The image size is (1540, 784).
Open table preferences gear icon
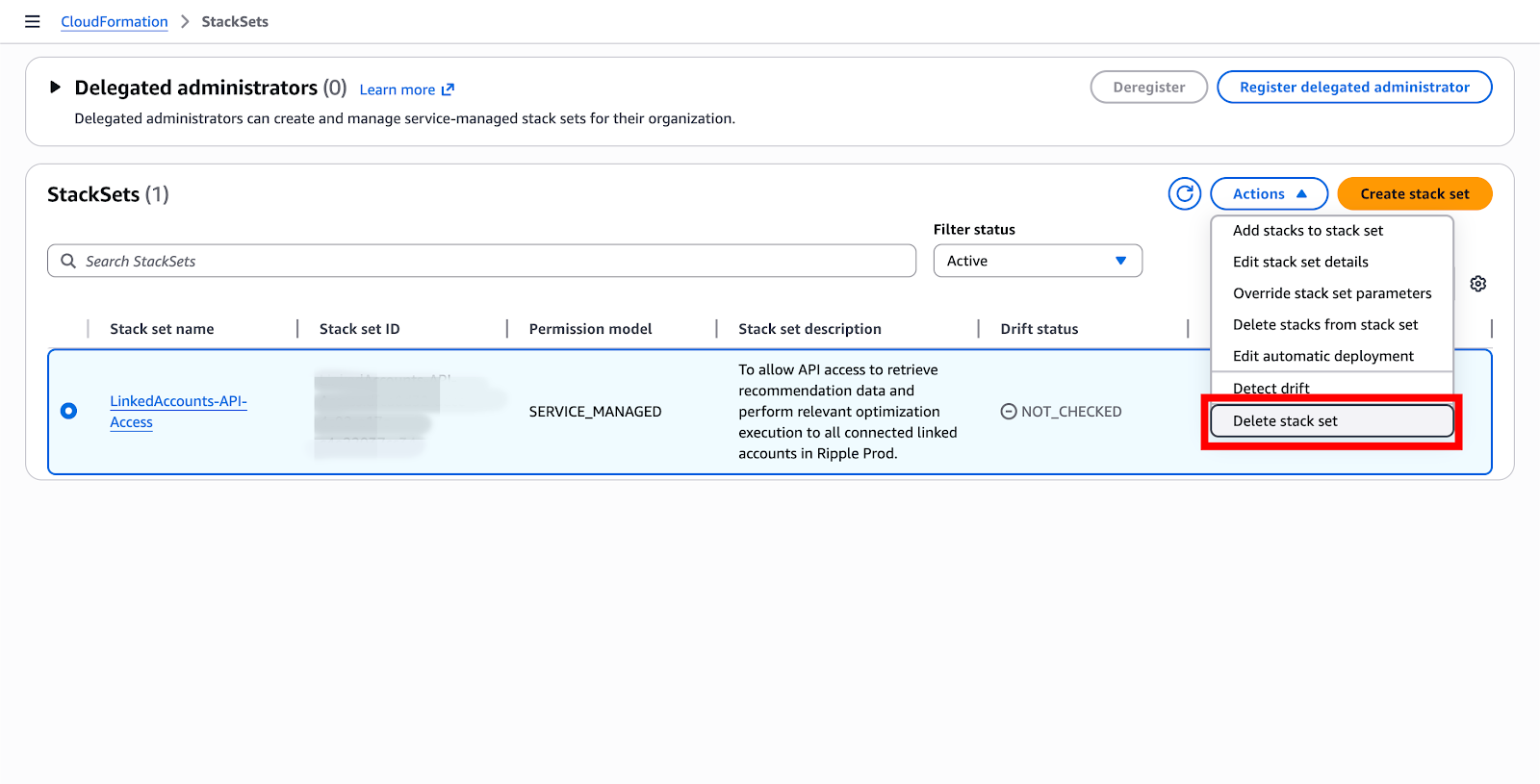1478,284
